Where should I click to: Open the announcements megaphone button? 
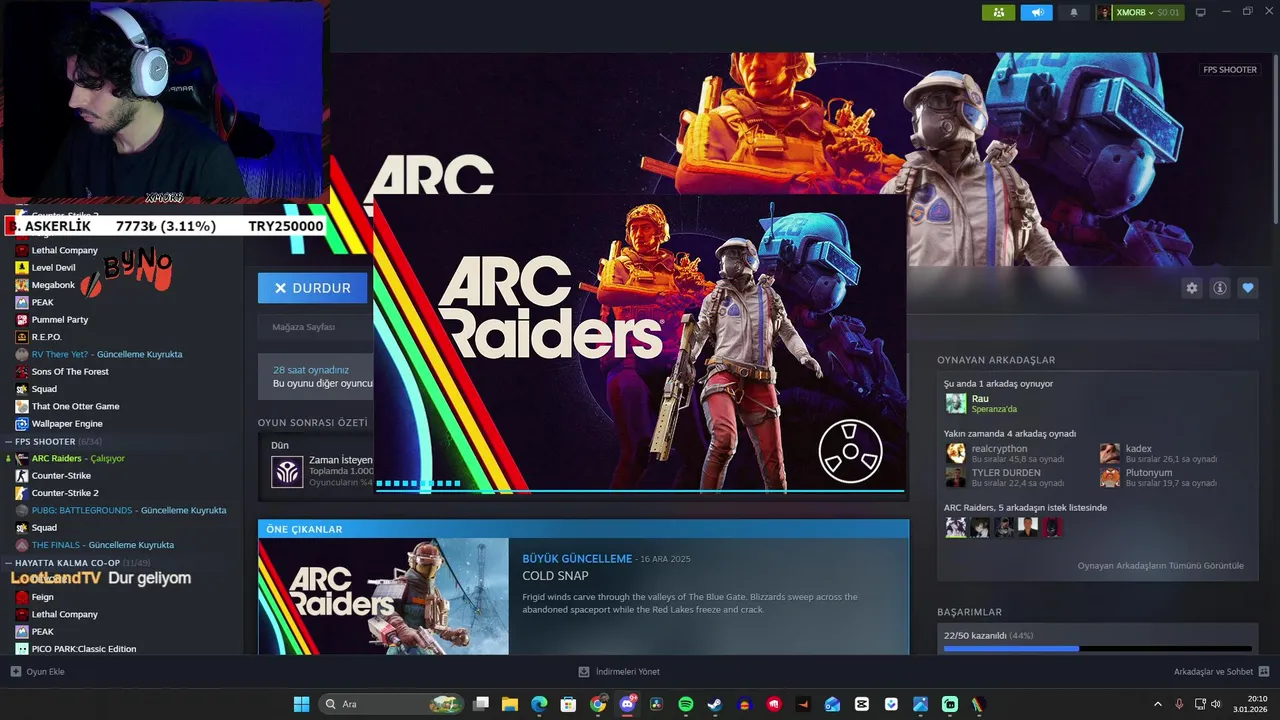(x=1037, y=12)
